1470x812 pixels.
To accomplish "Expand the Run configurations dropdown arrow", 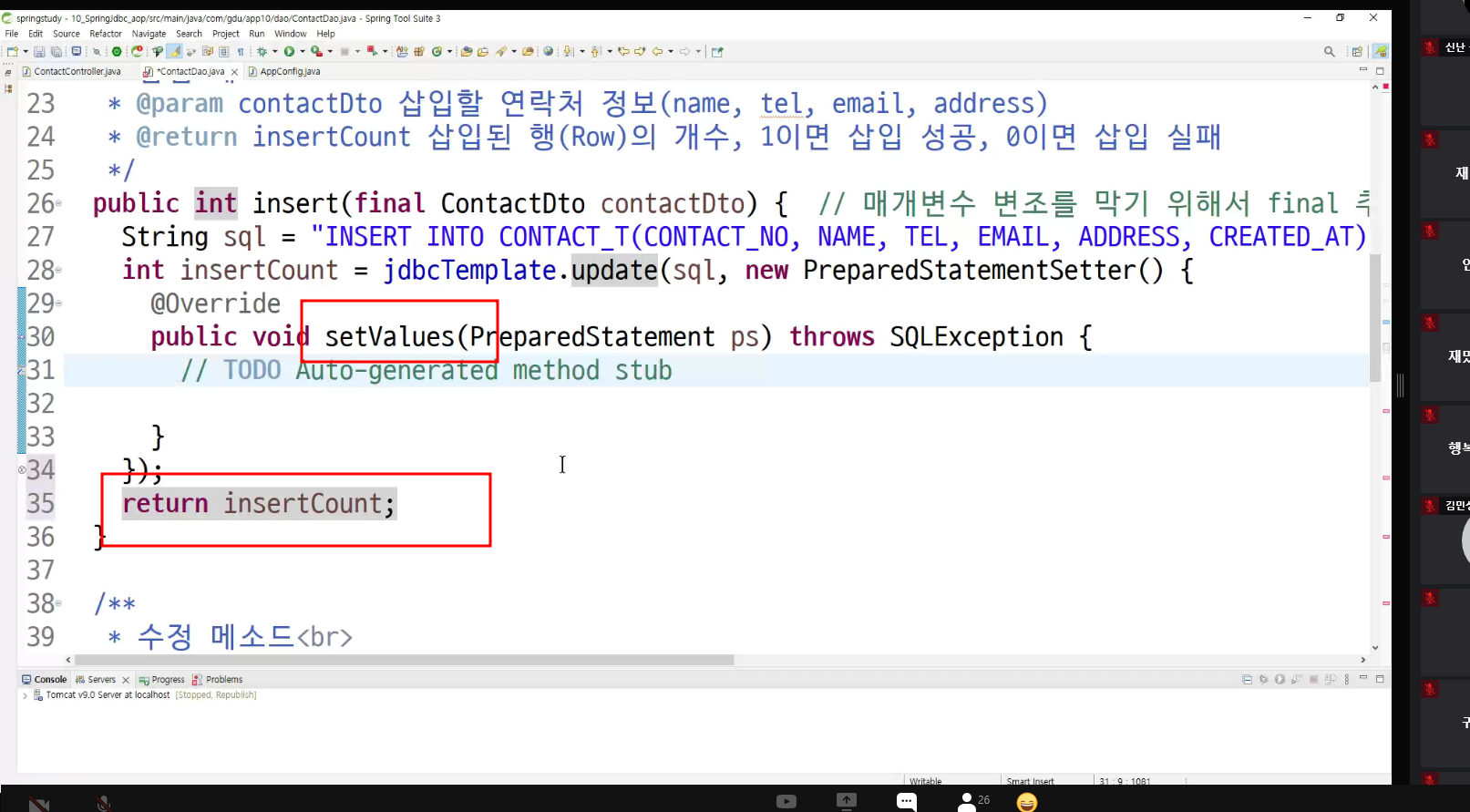I will tap(302, 52).
